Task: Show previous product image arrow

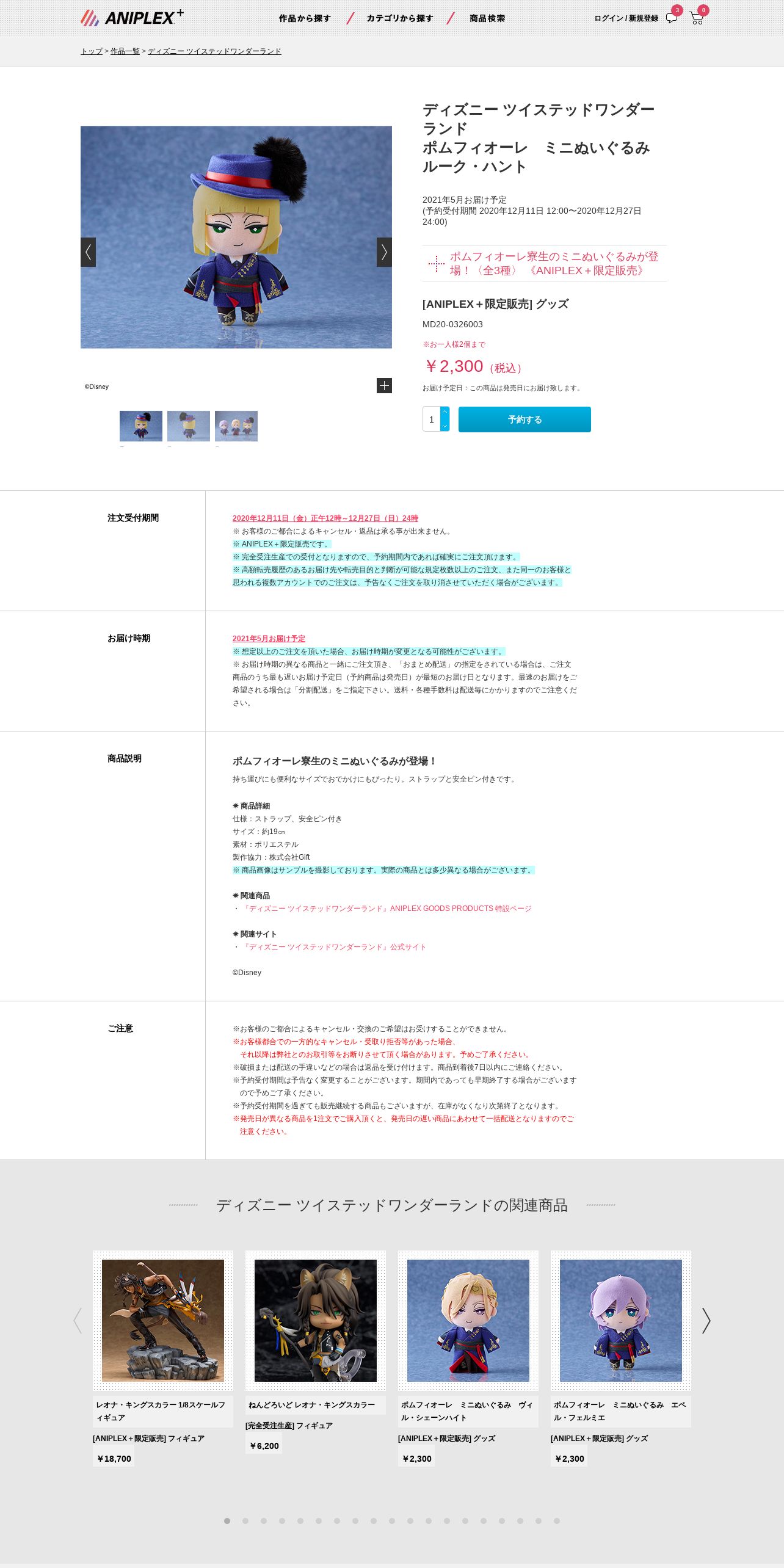Action: (x=88, y=252)
